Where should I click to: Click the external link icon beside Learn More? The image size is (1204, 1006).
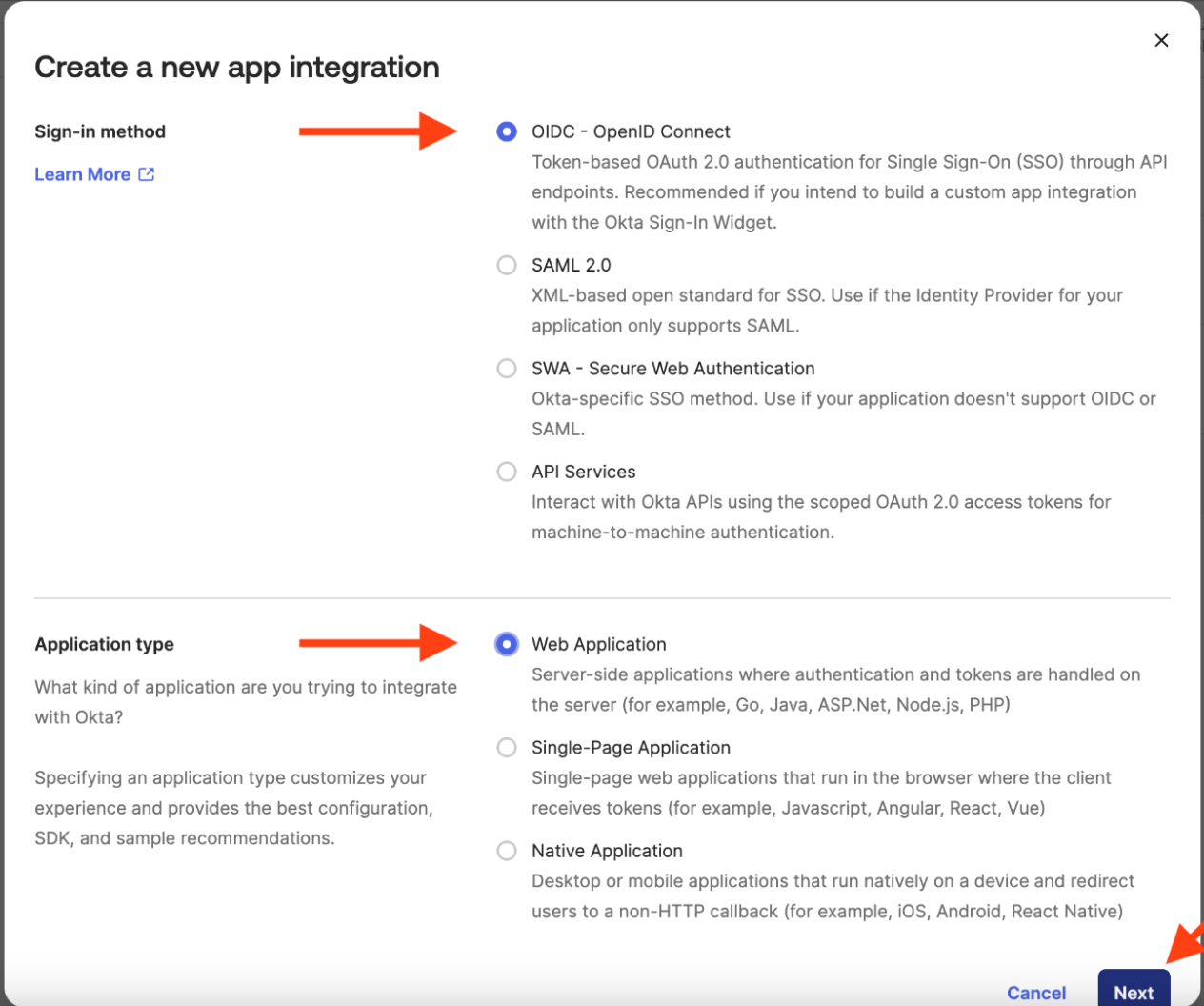click(x=147, y=174)
